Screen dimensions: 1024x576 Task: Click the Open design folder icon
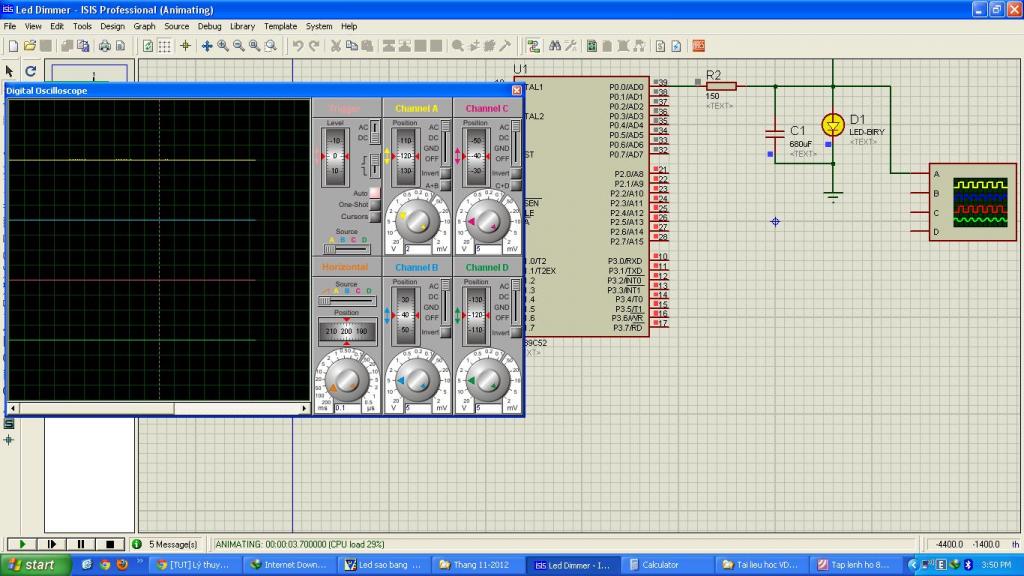tap(30, 46)
